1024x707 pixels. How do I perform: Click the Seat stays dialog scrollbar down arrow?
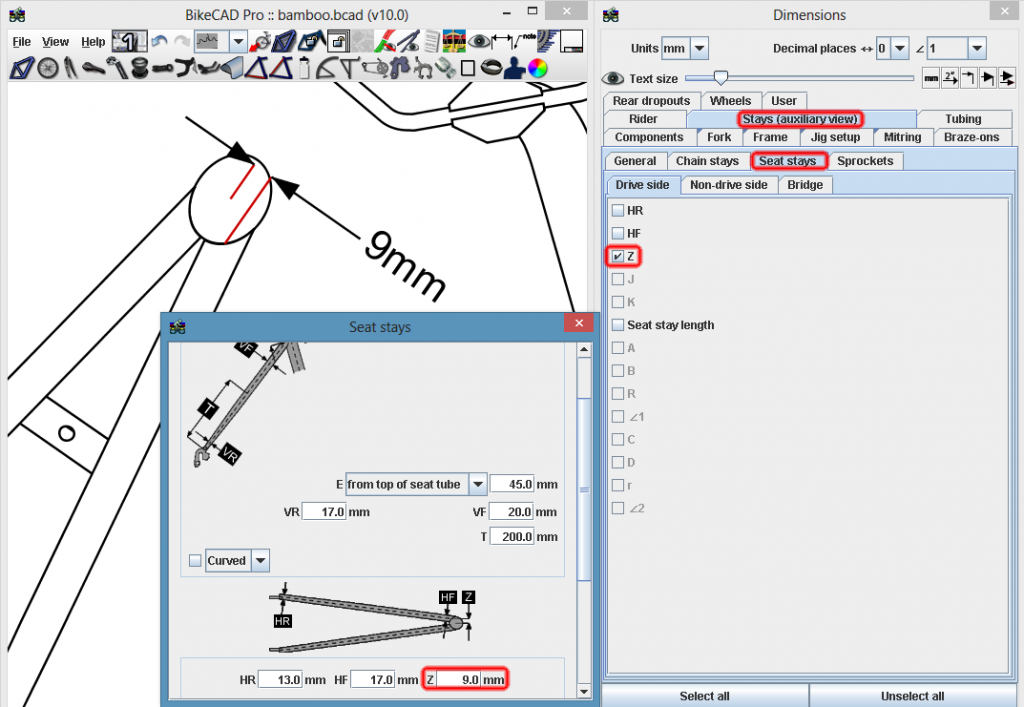(584, 691)
